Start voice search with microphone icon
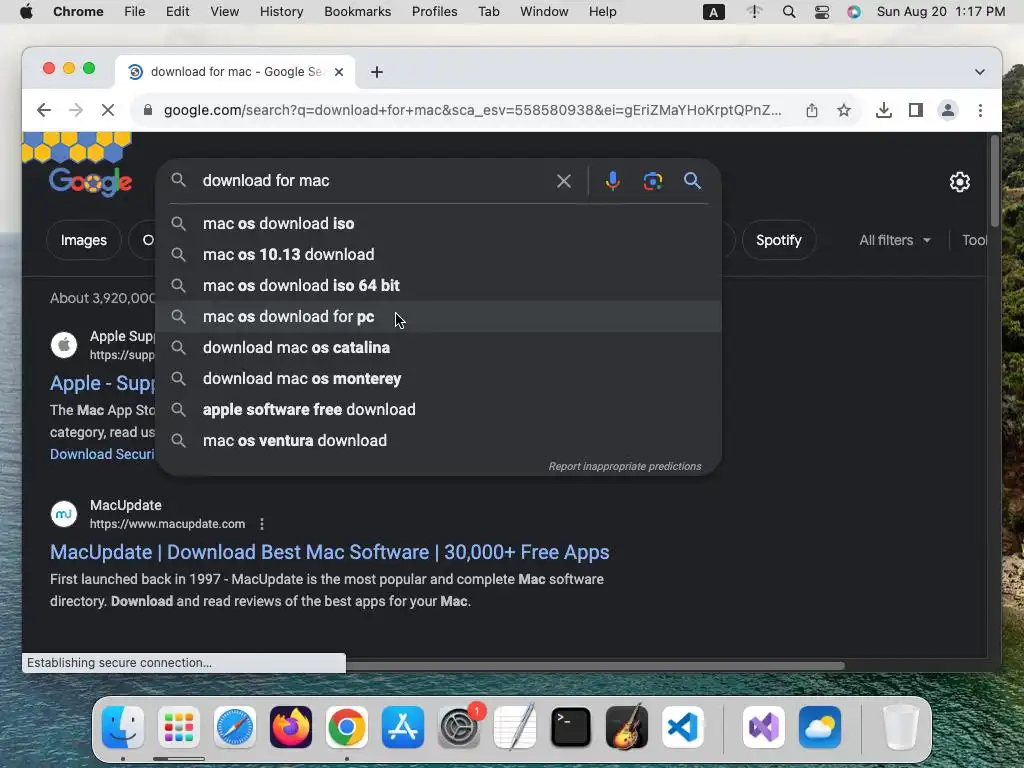 (613, 181)
